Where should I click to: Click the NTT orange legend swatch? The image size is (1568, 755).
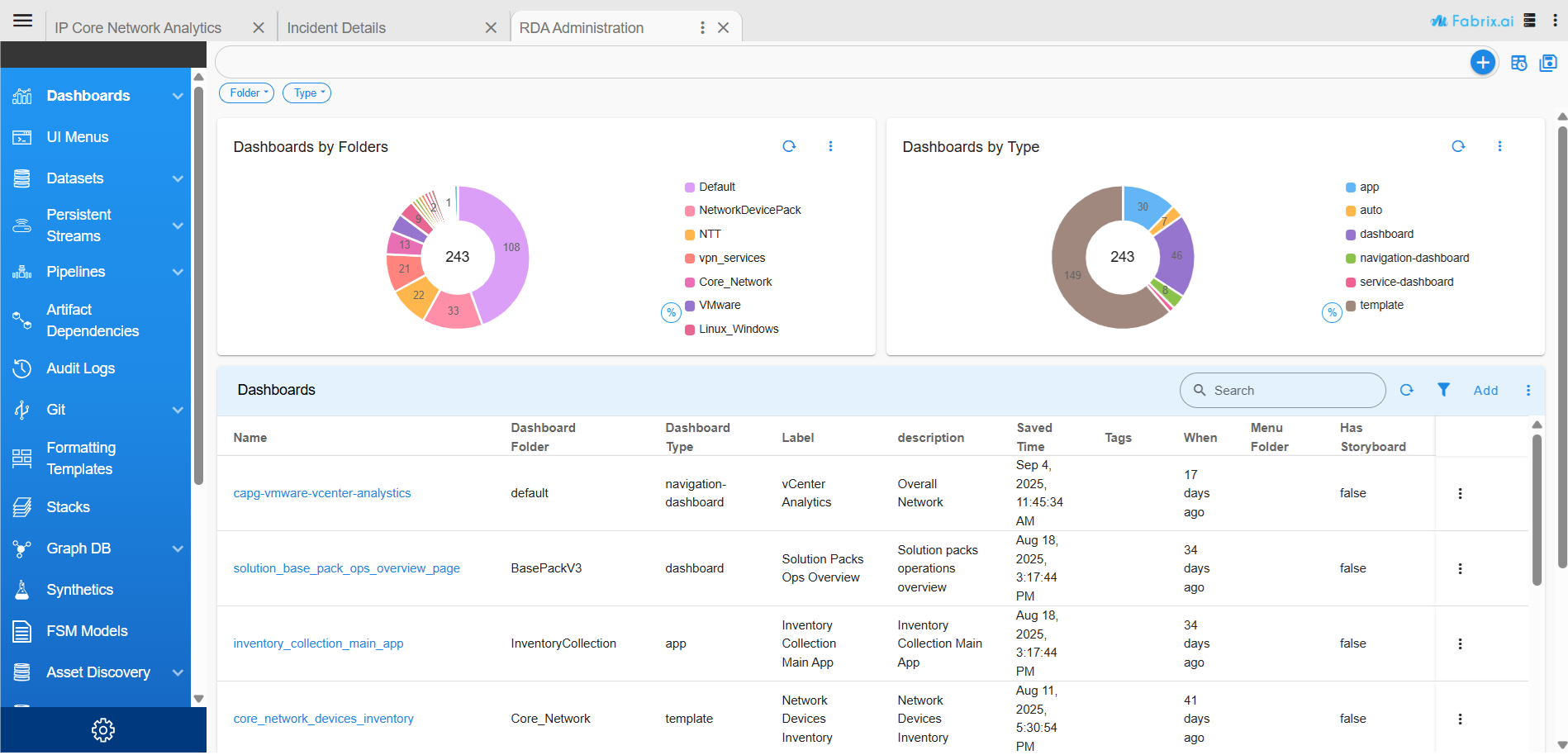pyautogui.click(x=690, y=235)
